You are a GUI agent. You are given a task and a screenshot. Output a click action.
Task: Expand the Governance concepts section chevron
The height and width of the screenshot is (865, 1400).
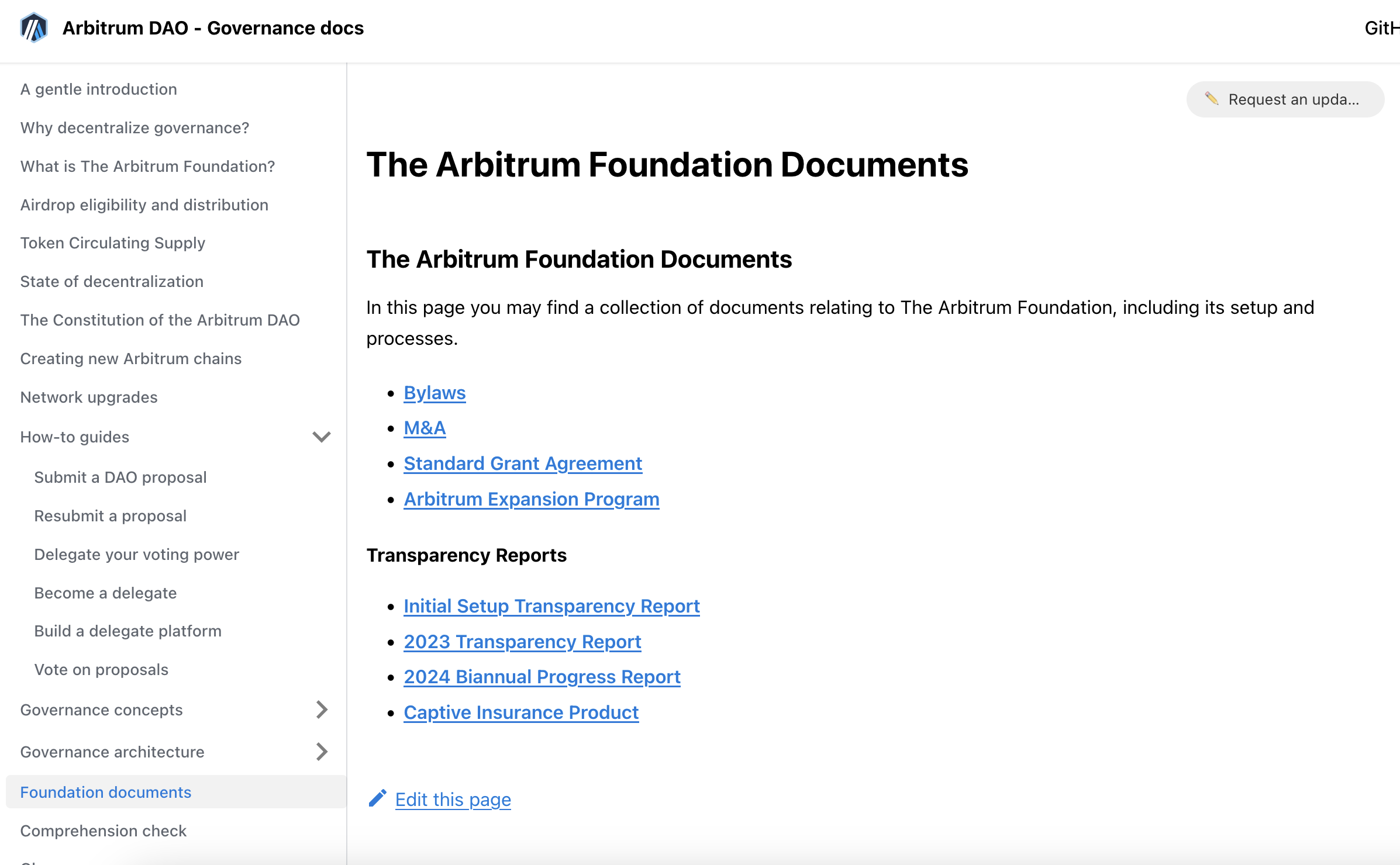coord(322,710)
